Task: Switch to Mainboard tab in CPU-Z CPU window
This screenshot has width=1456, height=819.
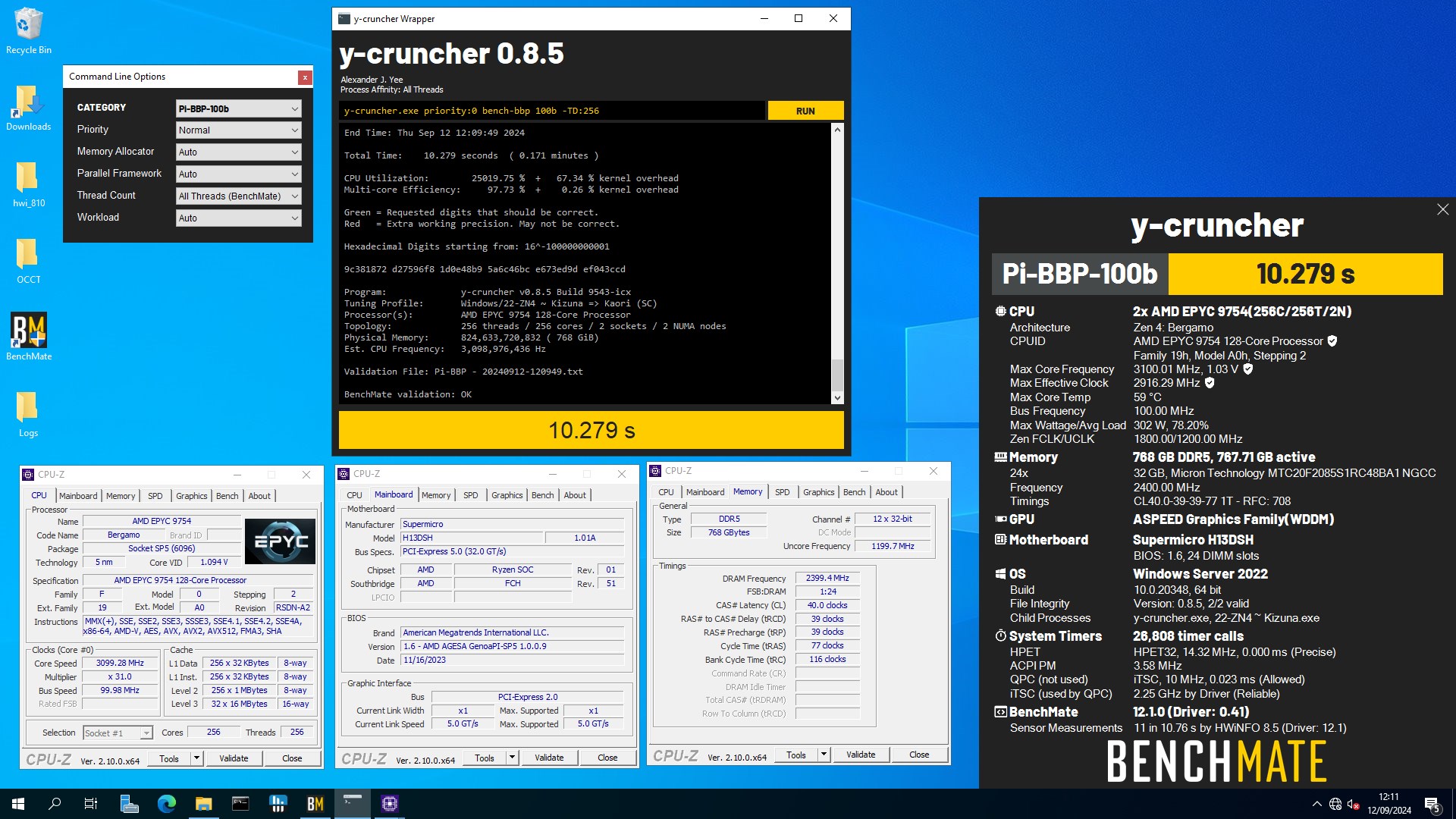Action: pyautogui.click(x=78, y=496)
